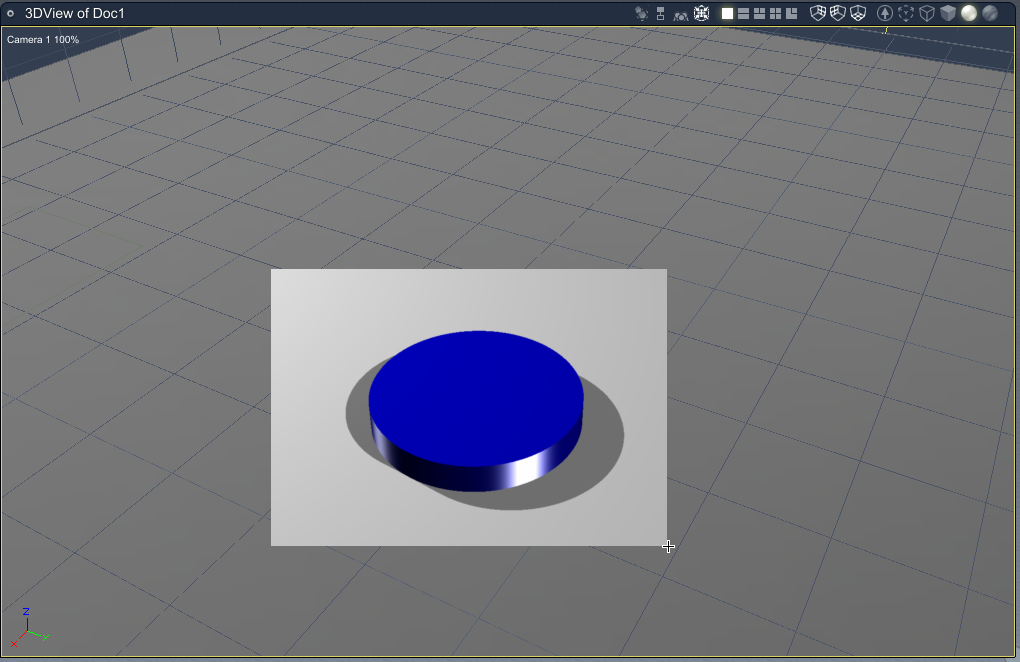Select wireframe cube display mode
Image resolution: width=1020 pixels, height=662 pixels.
(927, 13)
